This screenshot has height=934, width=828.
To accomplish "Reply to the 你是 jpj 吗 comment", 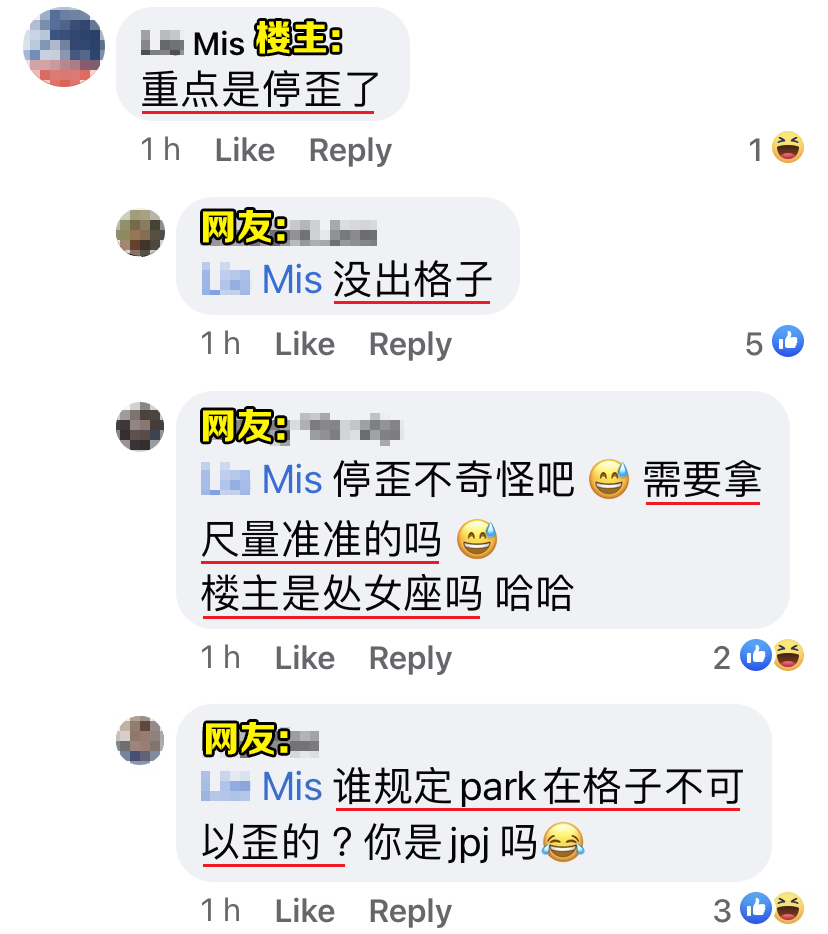I will [x=410, y=912].
